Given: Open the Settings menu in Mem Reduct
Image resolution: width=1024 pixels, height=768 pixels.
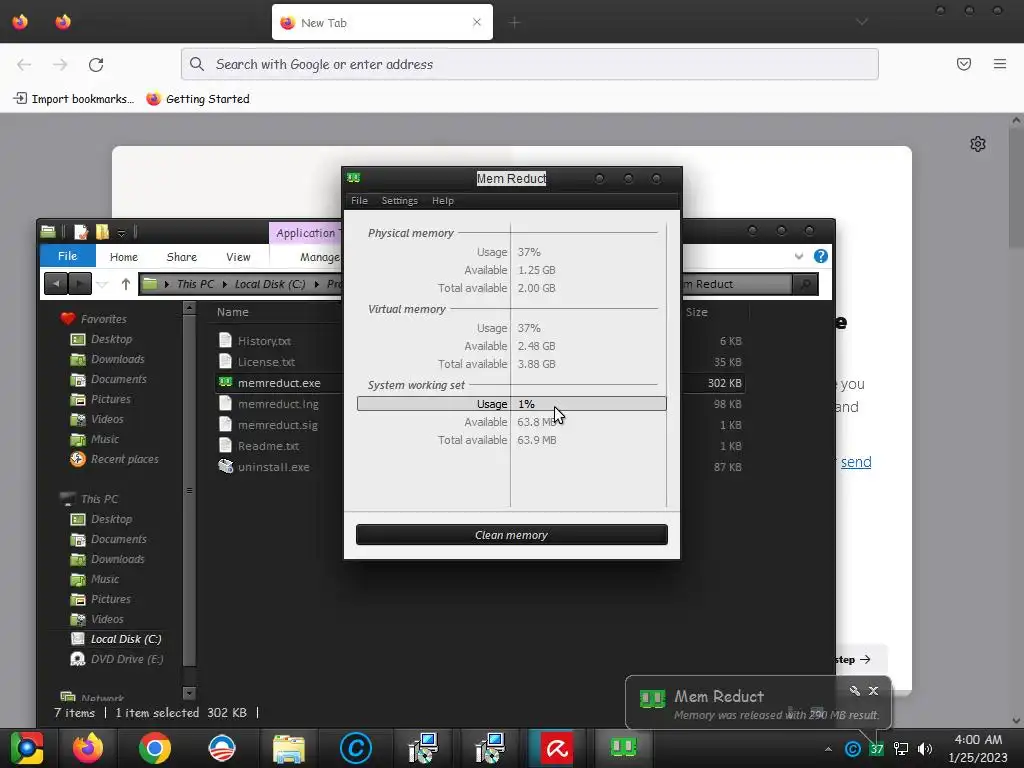Looking at the screenshot, I should pos(399,200).
